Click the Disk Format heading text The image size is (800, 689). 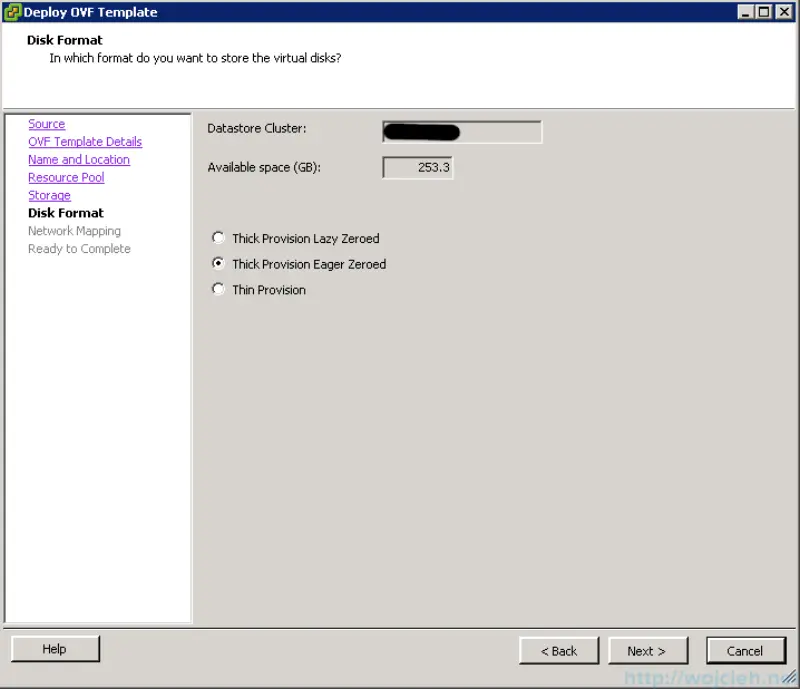point(64,40)
